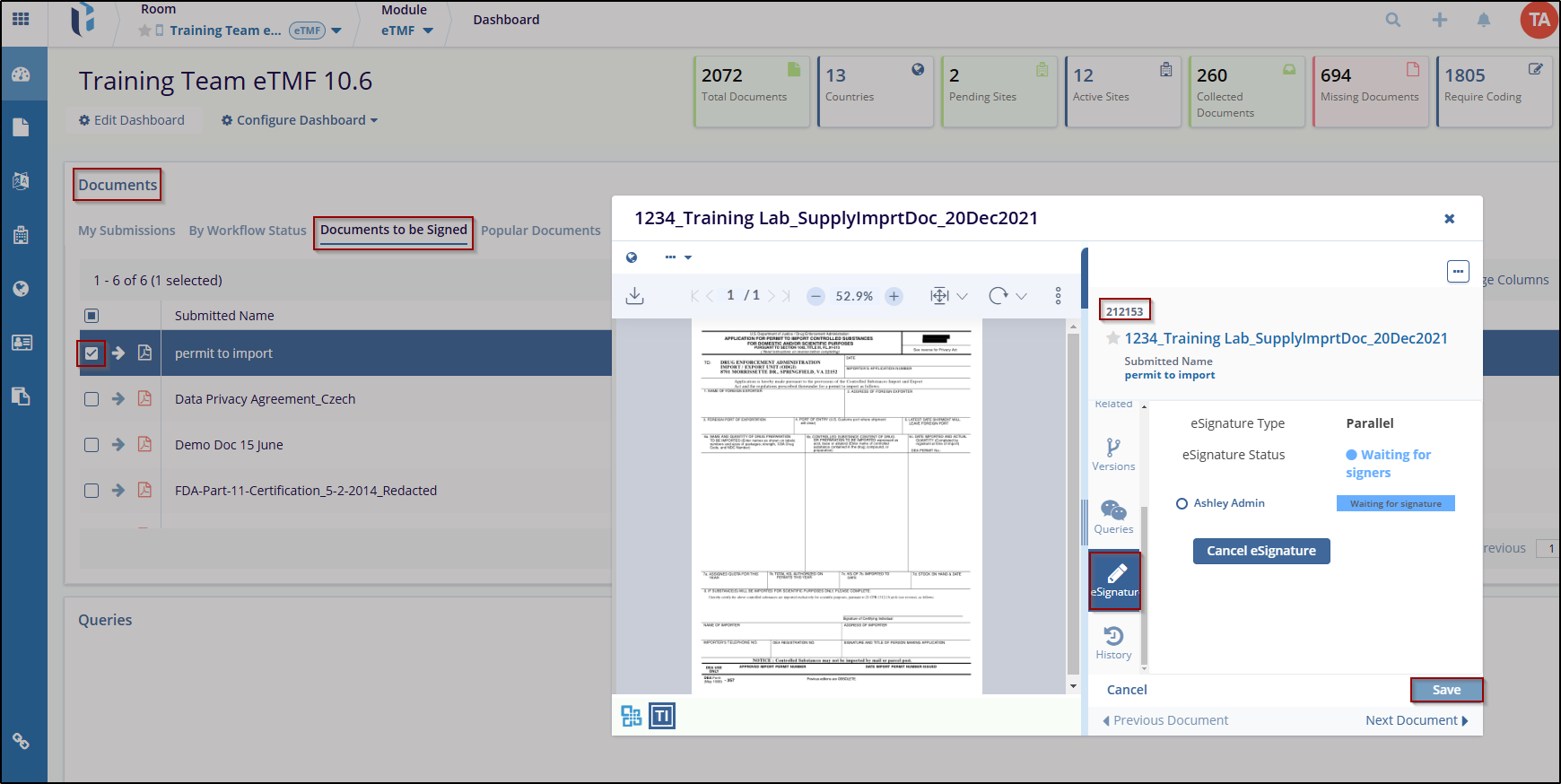Image resolution: width=1561 pixels, height=784 pixels.
Task: Star the 1234_Training Lab document as favorite
Action: 1113,338
